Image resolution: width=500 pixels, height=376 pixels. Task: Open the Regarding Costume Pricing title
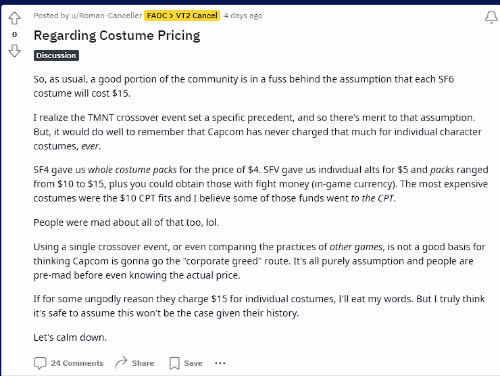117,36
